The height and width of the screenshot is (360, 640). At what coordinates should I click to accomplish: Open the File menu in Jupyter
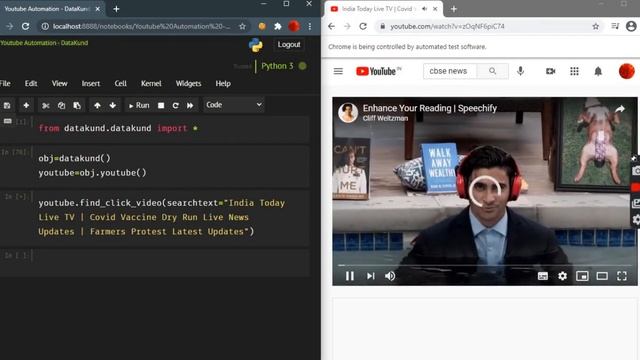[x=5, y=83]
